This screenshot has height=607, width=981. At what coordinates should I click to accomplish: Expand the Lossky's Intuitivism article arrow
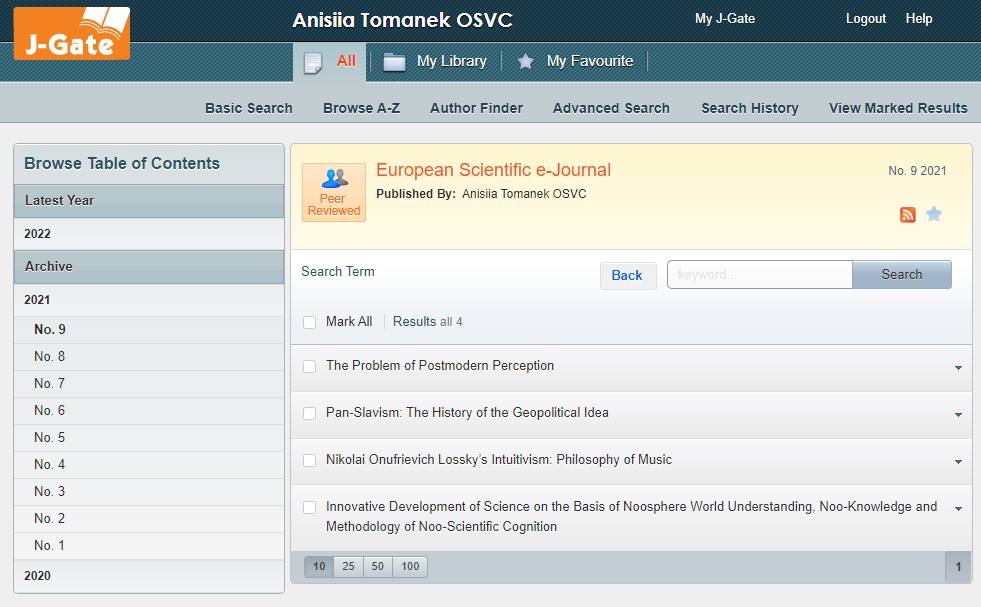pos(958,462)
